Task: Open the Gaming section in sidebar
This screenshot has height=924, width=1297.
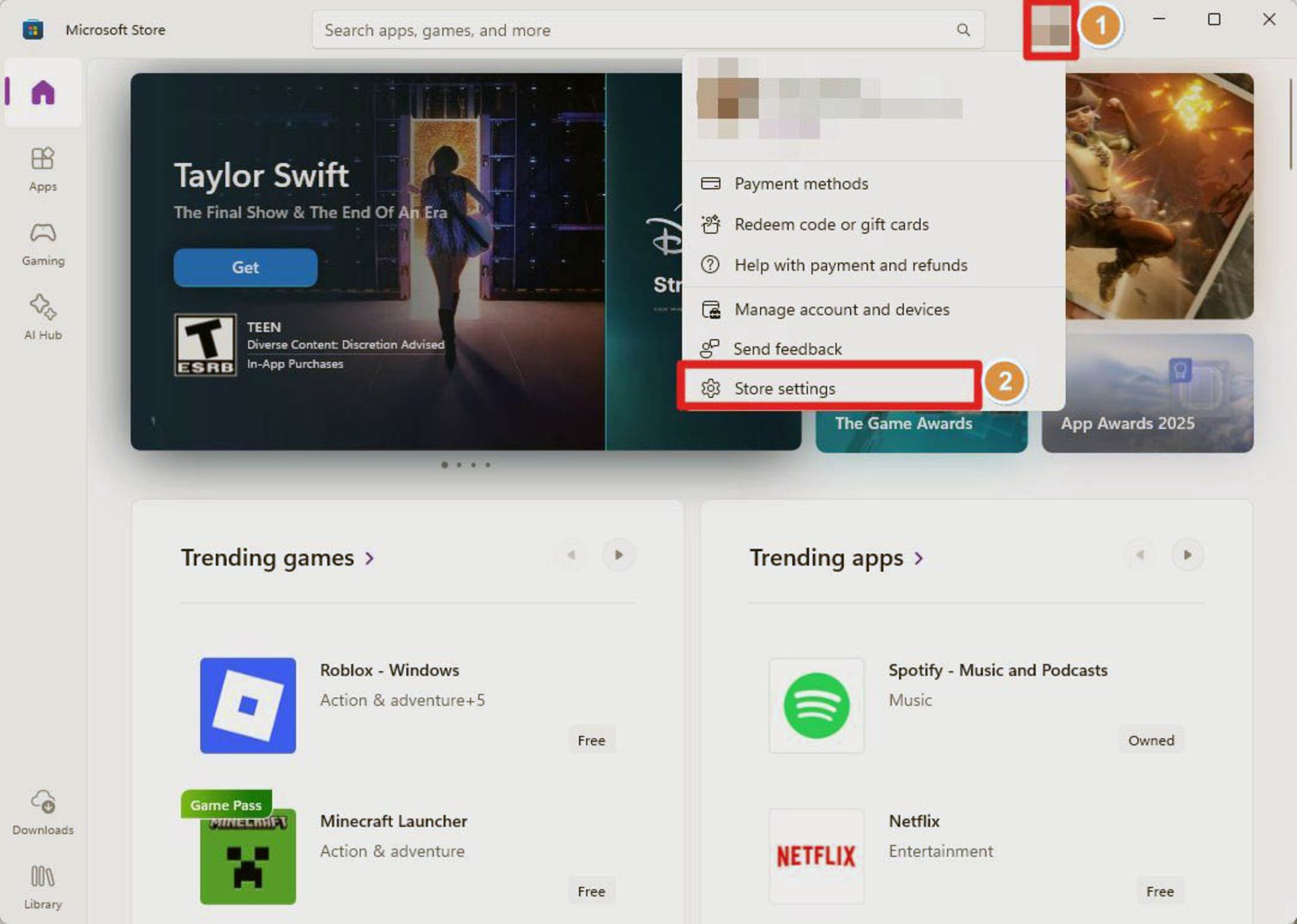Action: click(43, 243)
